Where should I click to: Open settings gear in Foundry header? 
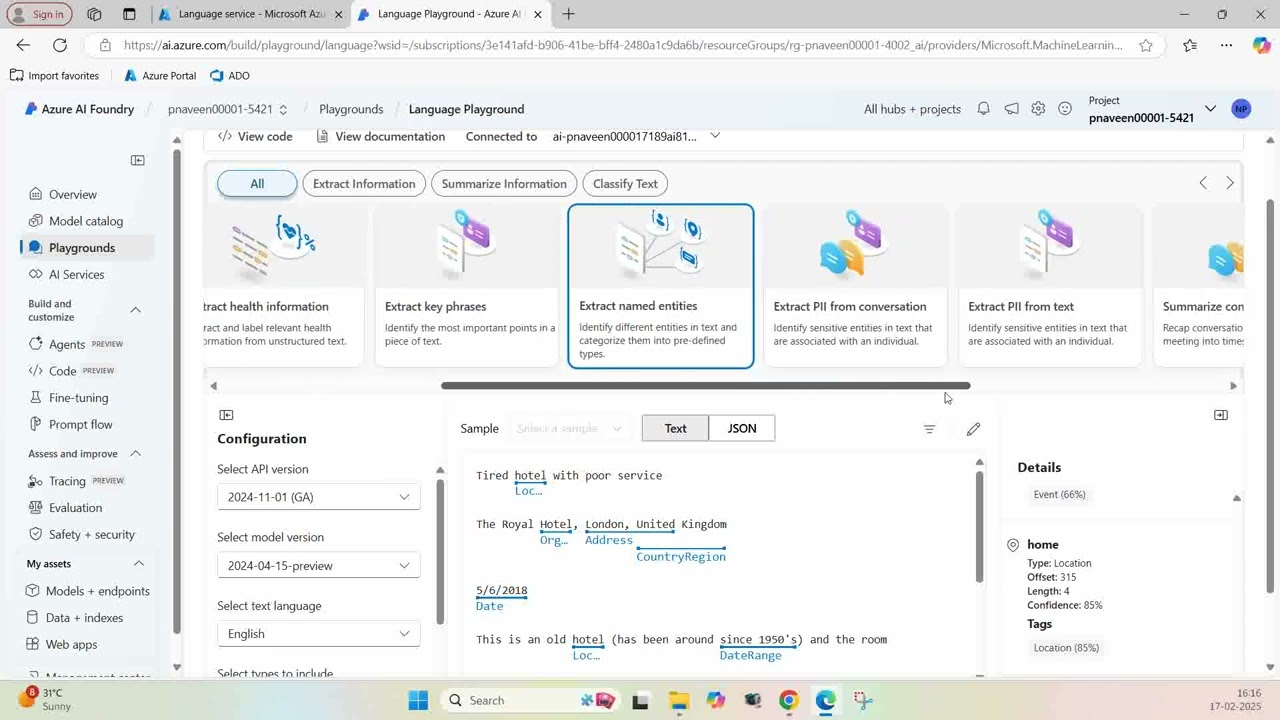coord(1038,109)
